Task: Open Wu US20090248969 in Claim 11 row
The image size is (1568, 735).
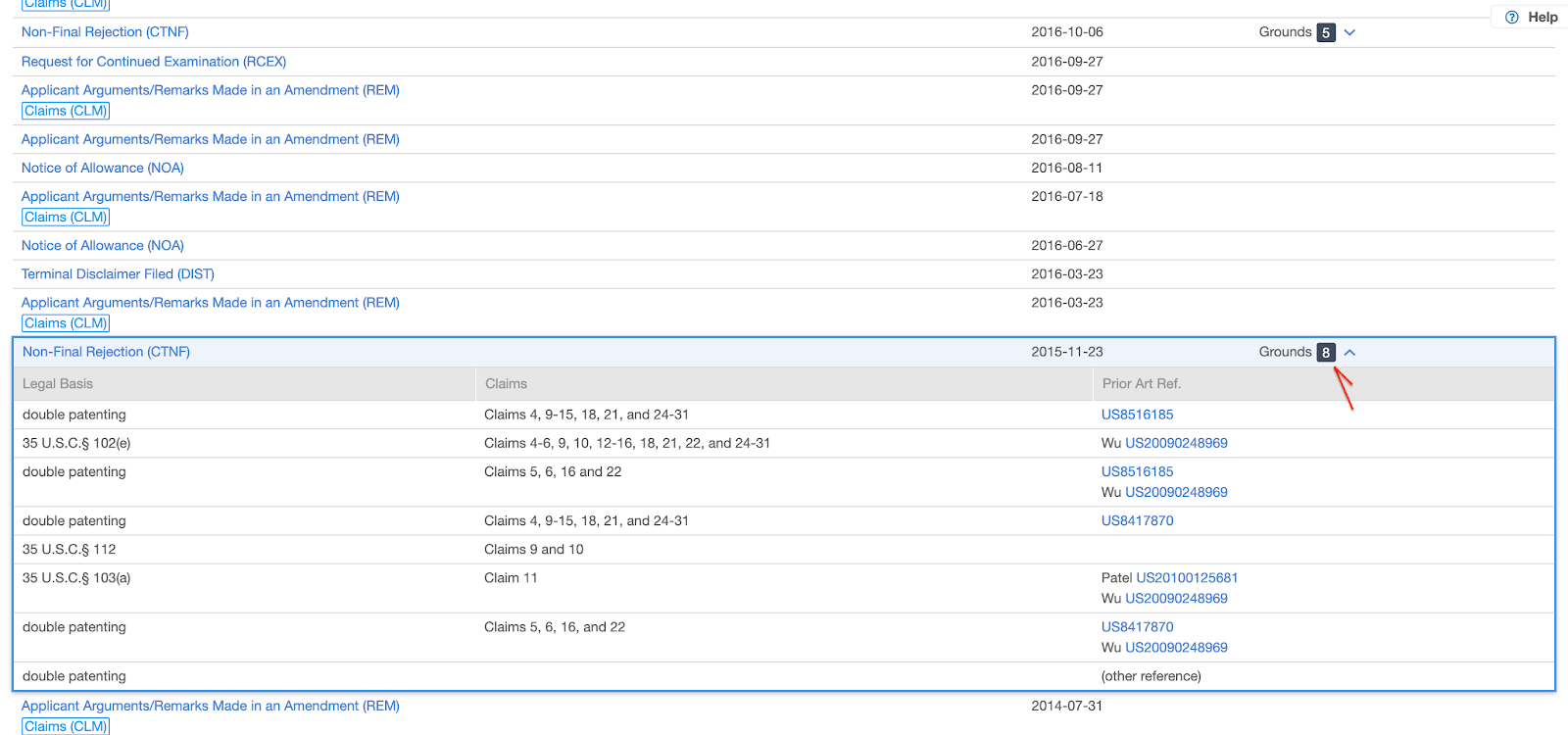Action: [x=1176, y=599]
